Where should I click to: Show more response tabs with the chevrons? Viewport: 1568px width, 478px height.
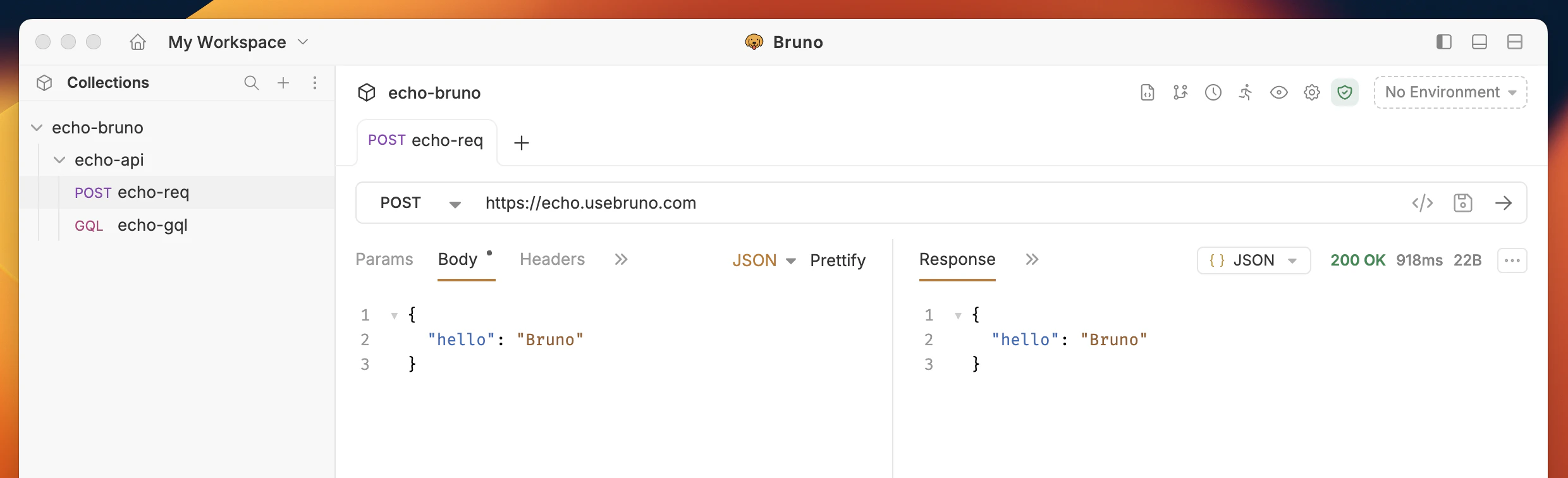click(1032, 259)
